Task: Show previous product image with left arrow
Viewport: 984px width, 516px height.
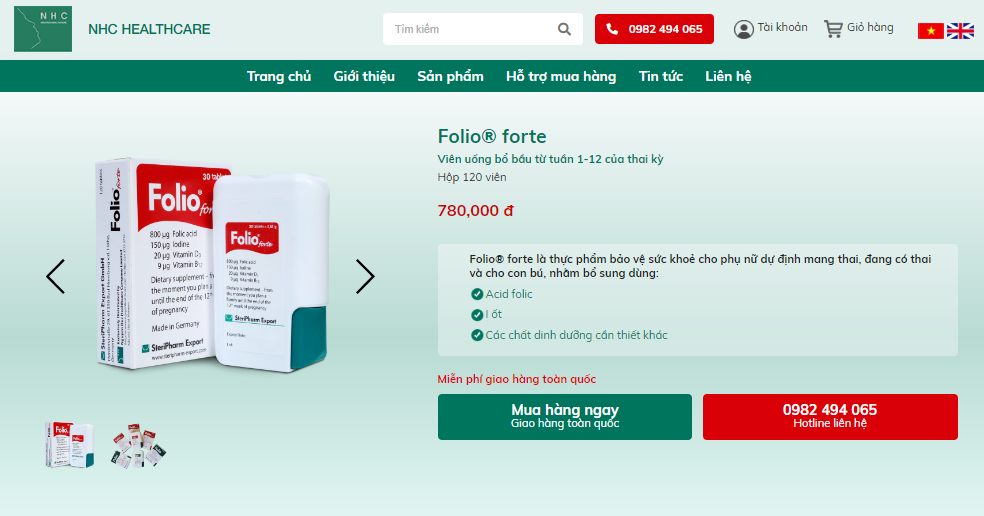Action: coord(55,276)
